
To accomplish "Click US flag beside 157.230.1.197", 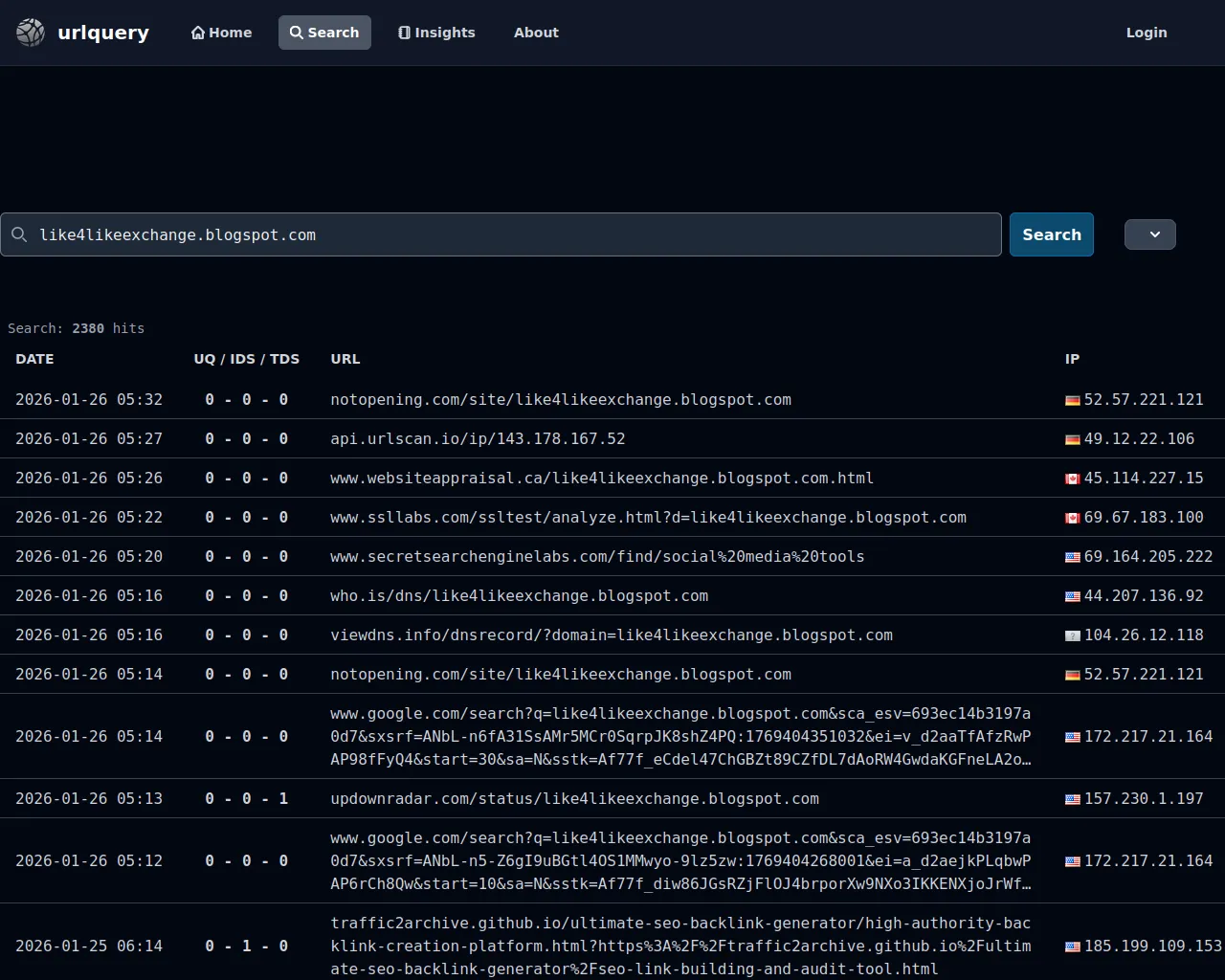I will pos(1073,799).
